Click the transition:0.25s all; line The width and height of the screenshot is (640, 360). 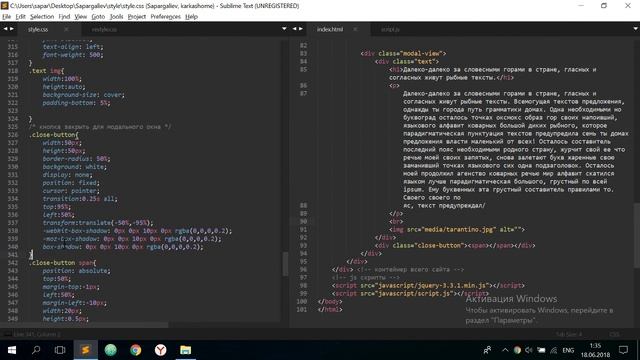click(80, 199)
